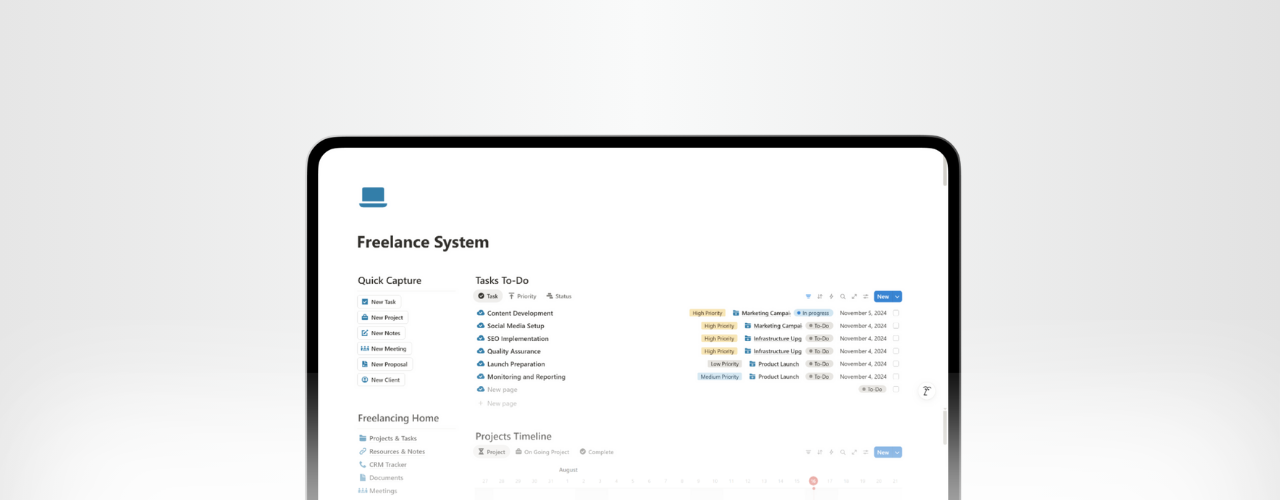Click the lightning automation icon in Tasks To-Do
1280x500 pixels.
point(831,296)
